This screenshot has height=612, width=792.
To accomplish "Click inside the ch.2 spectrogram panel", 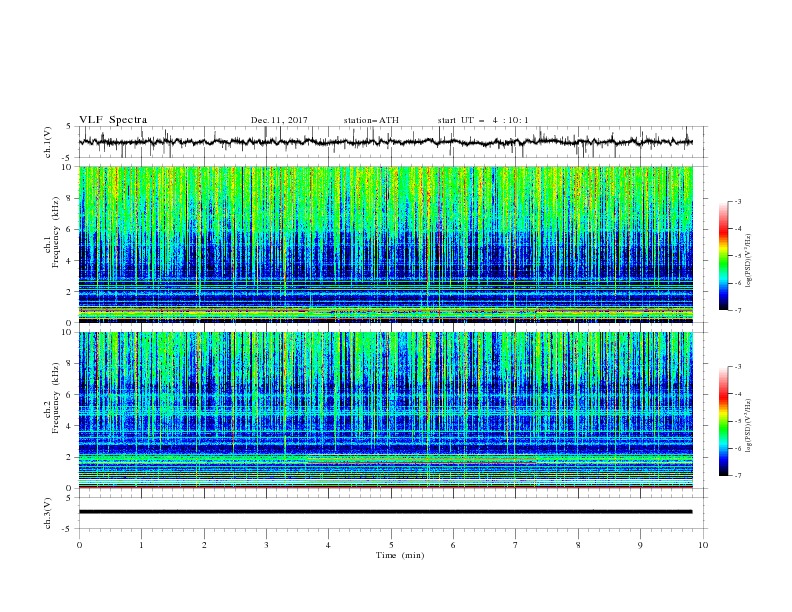I will pyautogui.click(x=385, y=410).
